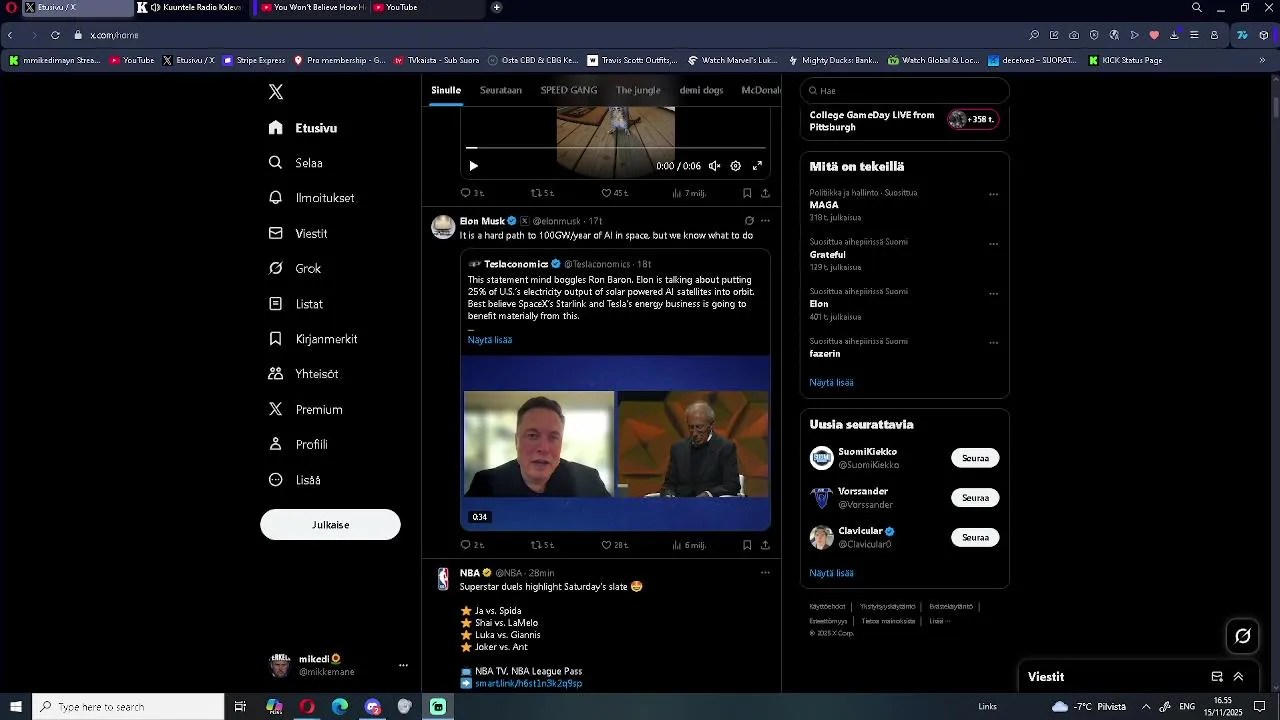The width and height of the screenshot is (1280, 720).
Task: Open more options on Elon Musk post
Action: (765, 221)
